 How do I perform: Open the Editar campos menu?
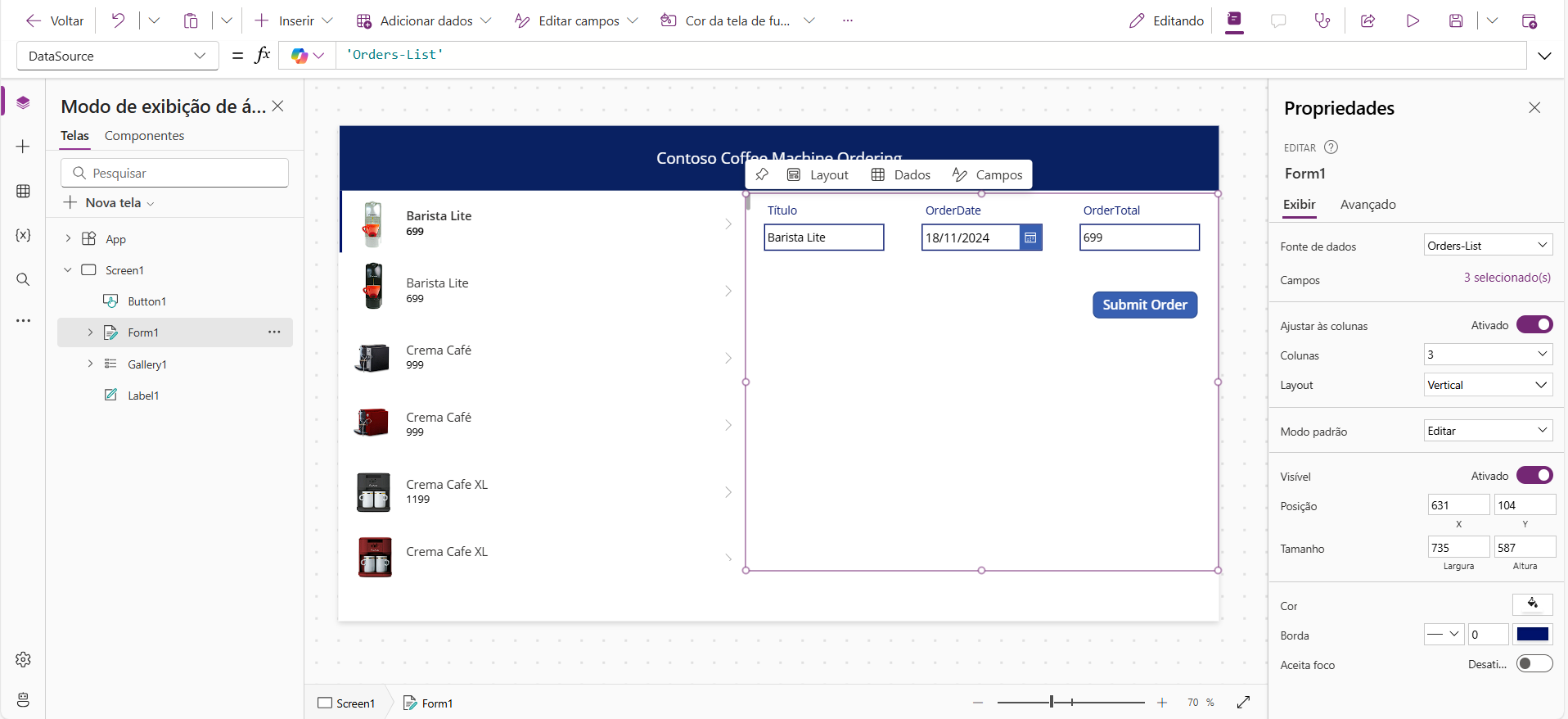point(576,20)
